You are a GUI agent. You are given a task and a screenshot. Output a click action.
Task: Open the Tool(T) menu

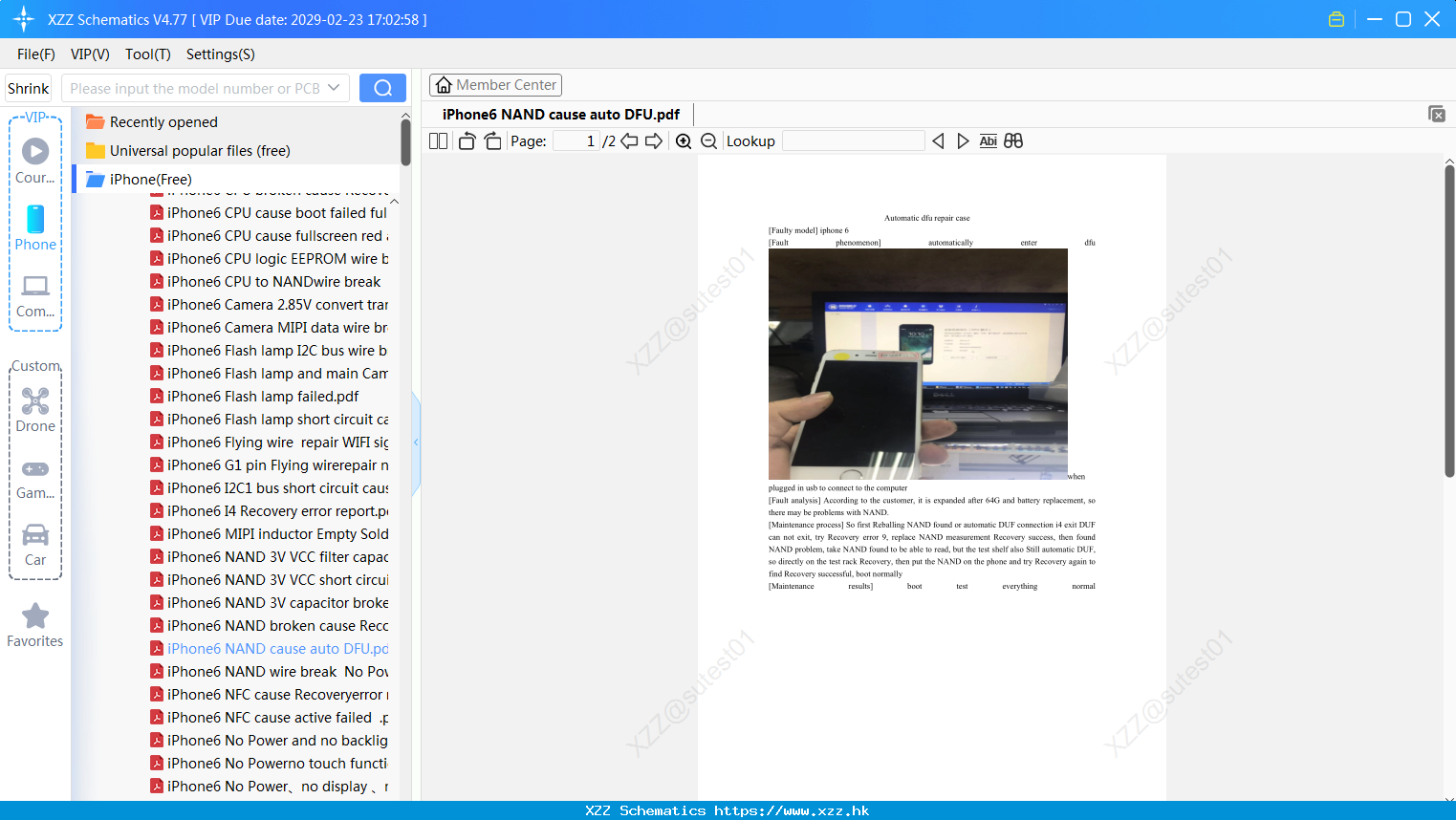148,54
